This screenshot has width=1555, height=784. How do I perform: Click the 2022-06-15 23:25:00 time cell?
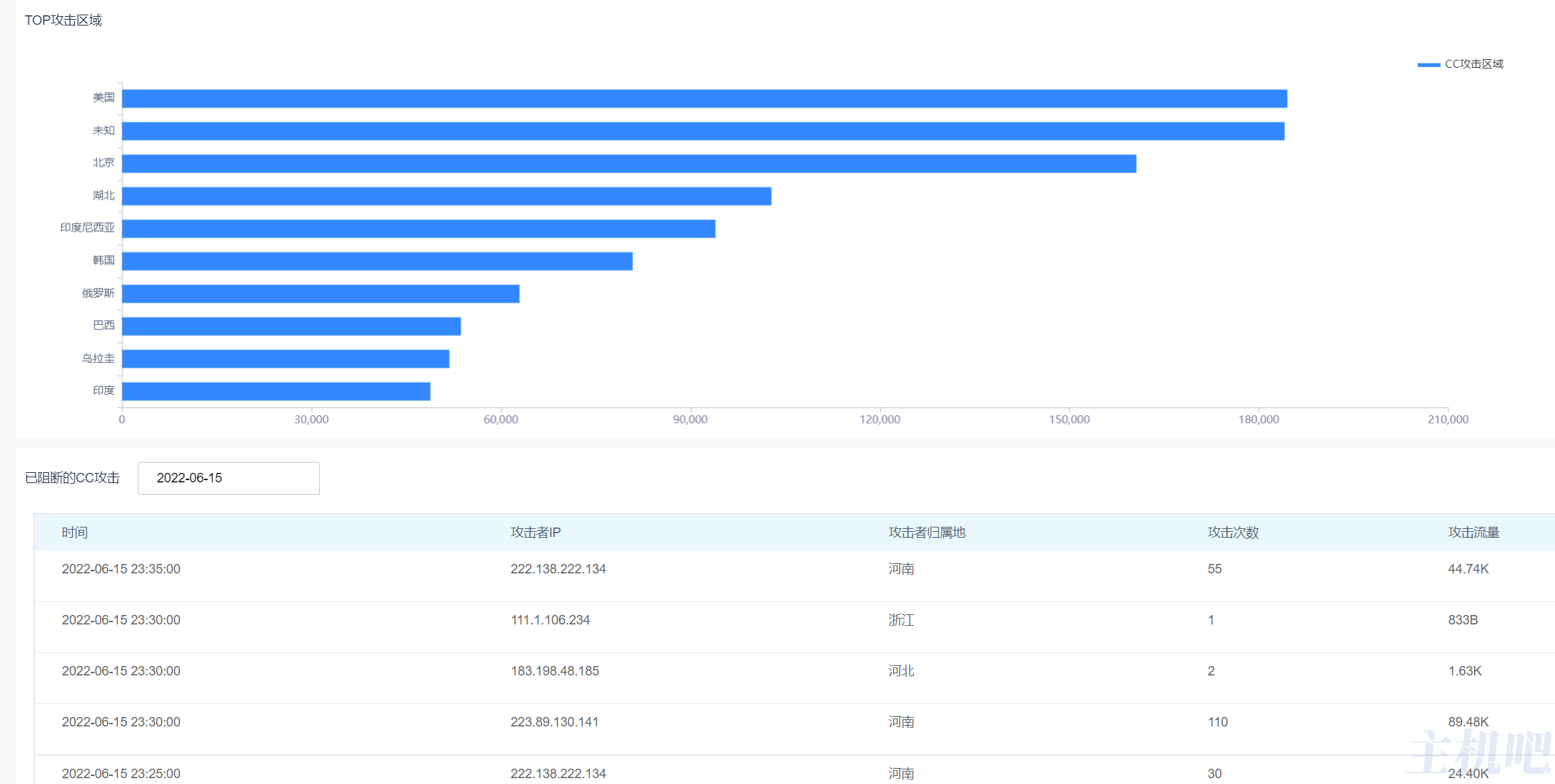[x=121, y=773]
